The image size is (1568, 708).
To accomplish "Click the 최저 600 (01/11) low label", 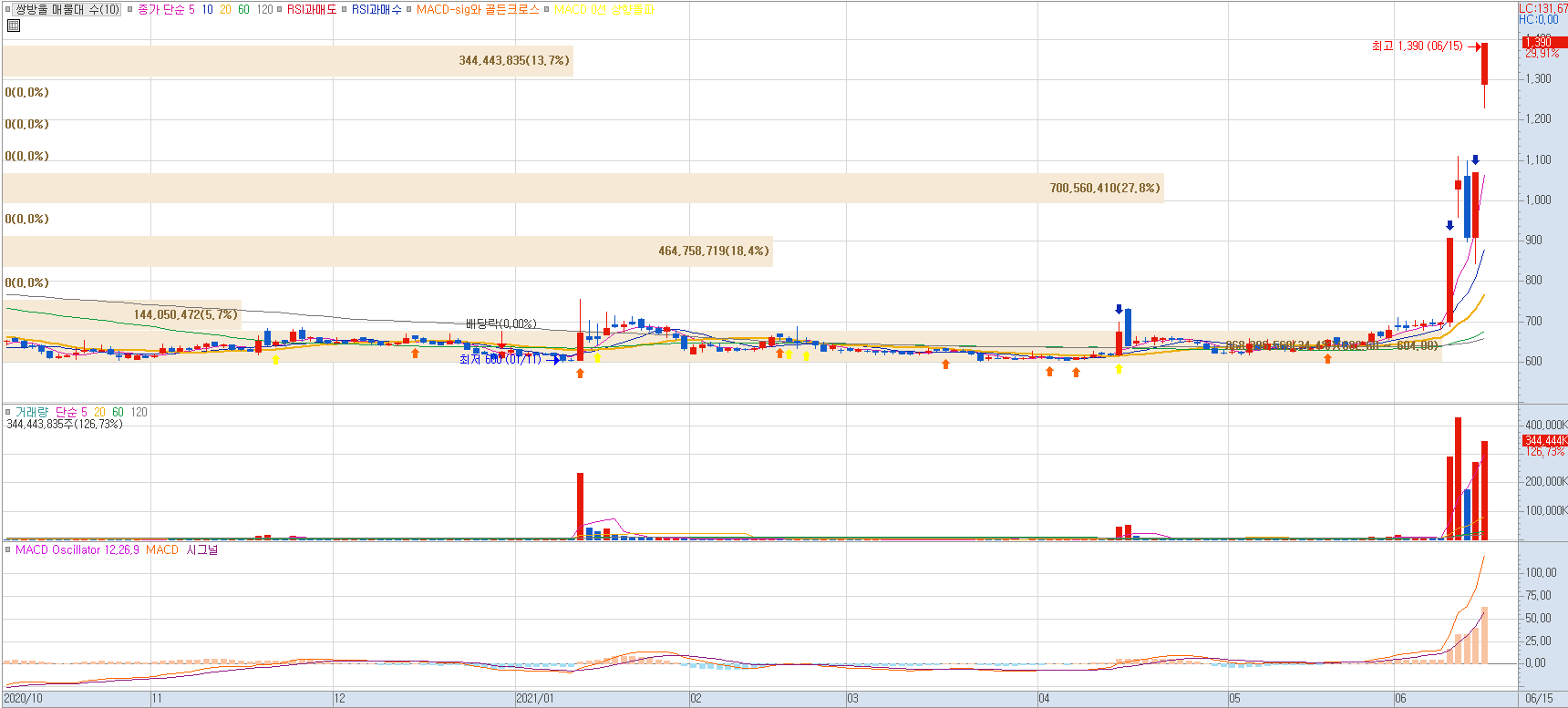I will point(500,359).
